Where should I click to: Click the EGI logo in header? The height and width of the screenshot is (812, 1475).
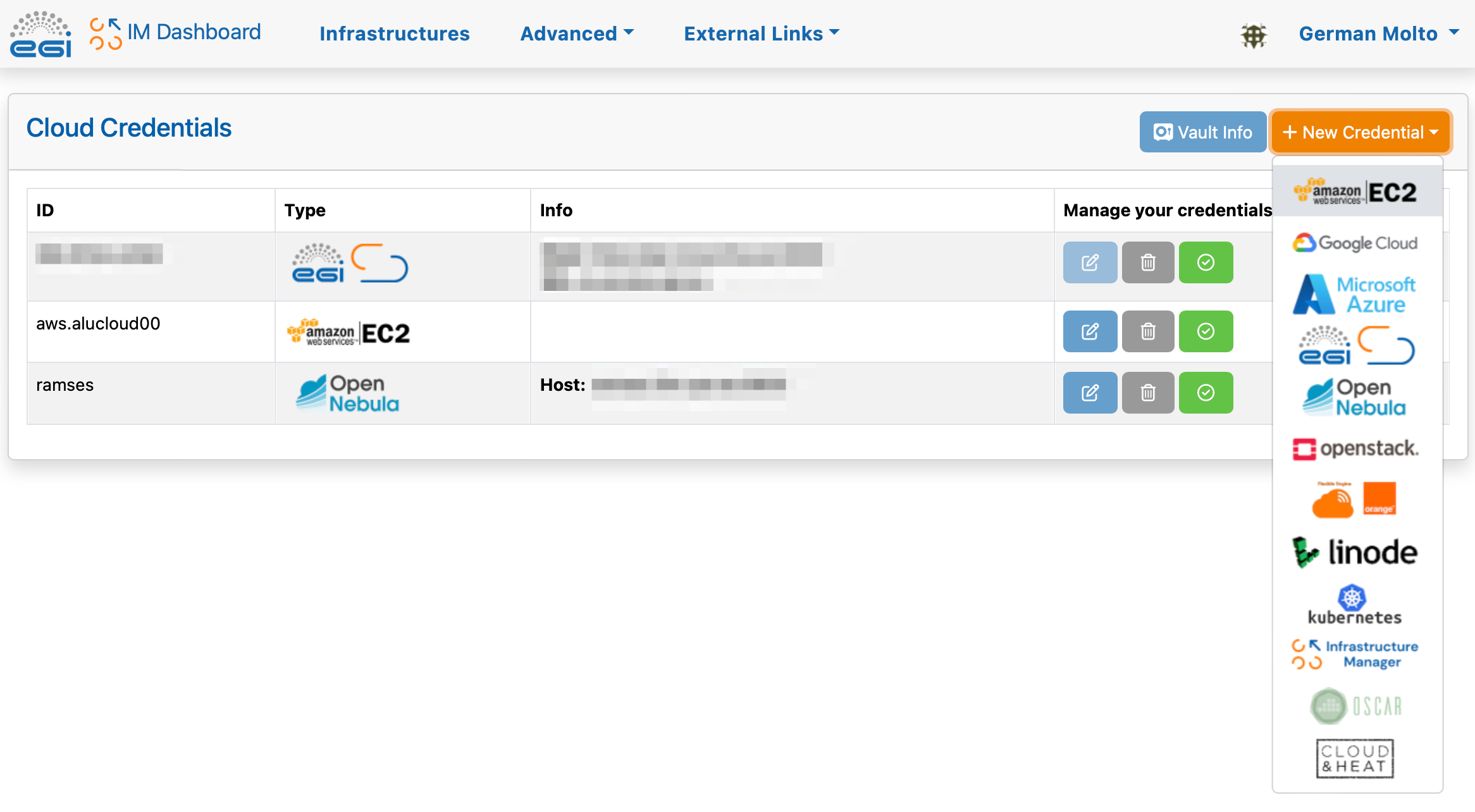pyautogui.click(x=41, y=34)
